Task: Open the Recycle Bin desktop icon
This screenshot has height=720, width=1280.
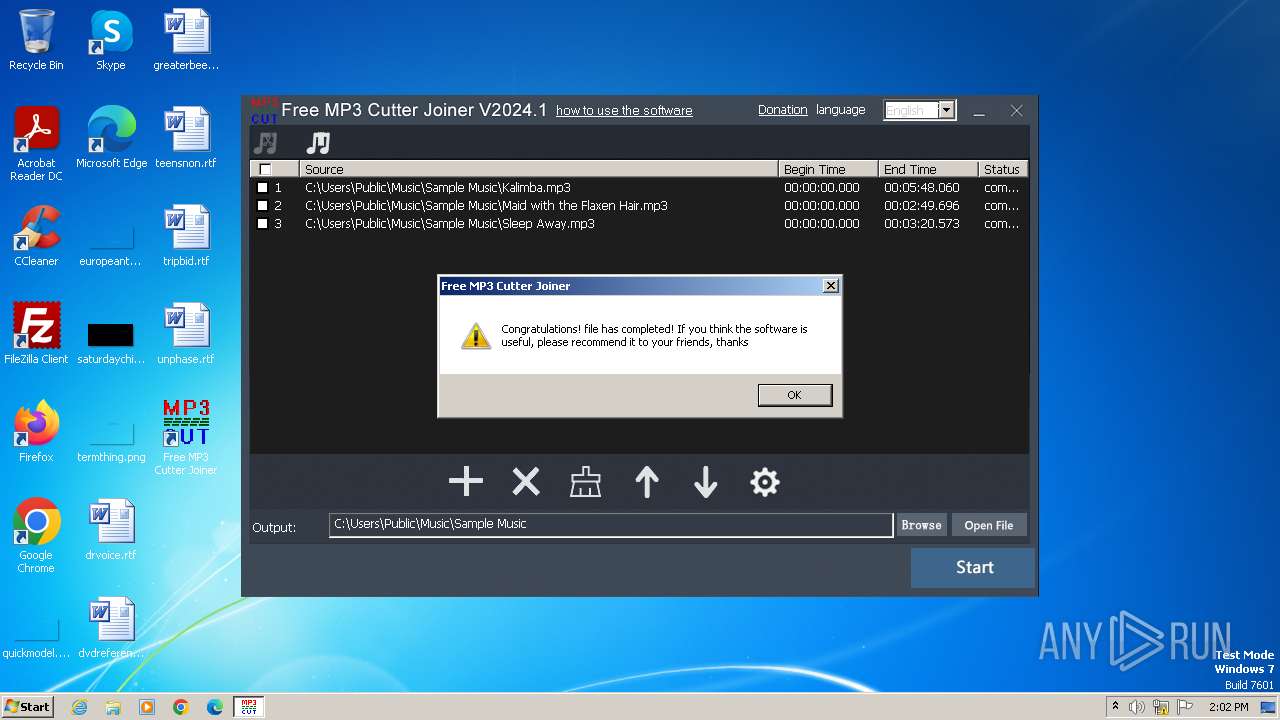Action: (36, 41)
